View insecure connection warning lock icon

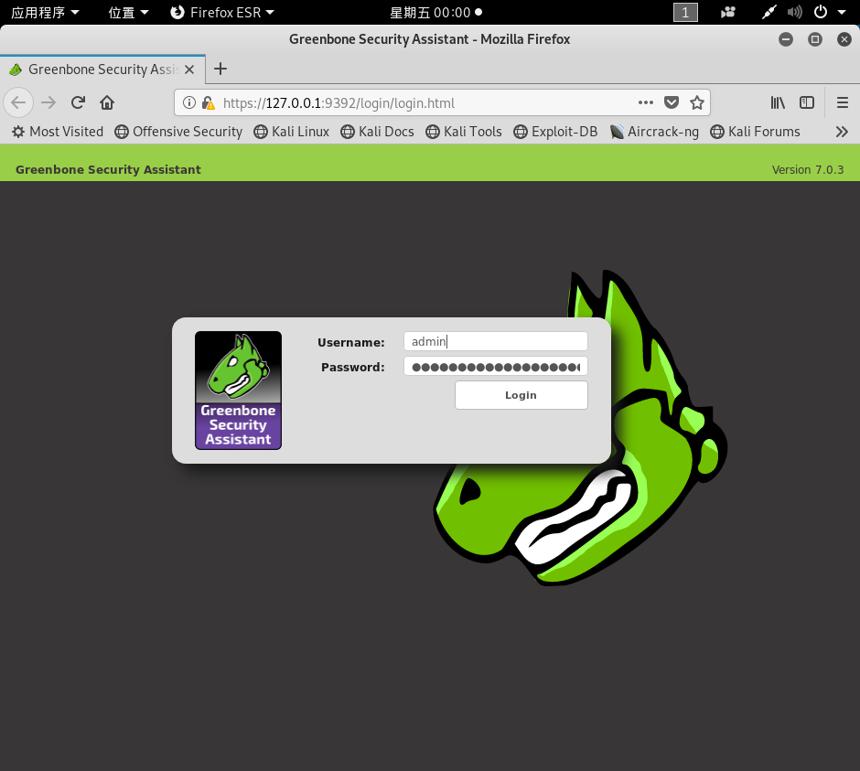(x=208, y=103)
